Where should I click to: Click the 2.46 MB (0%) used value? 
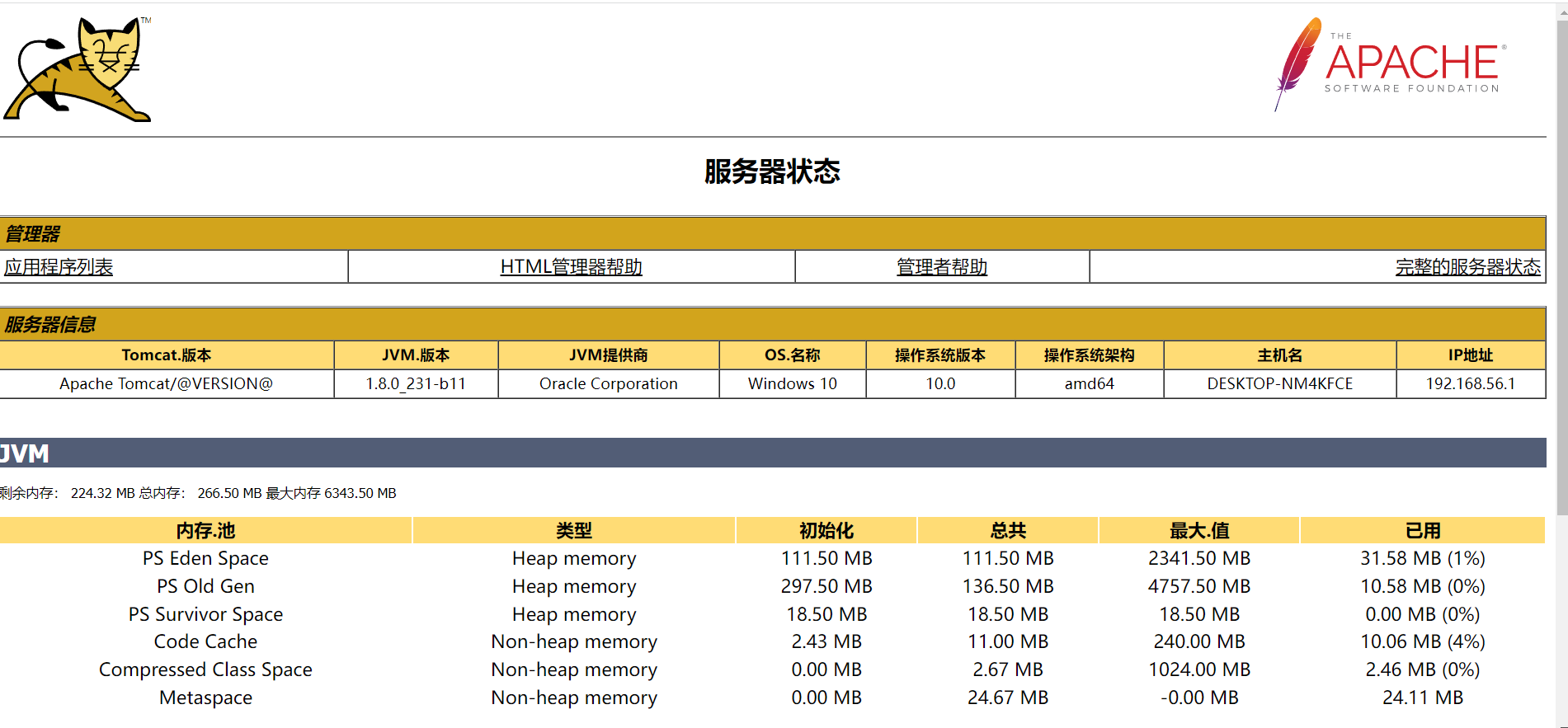click(x=1423, y=669)
